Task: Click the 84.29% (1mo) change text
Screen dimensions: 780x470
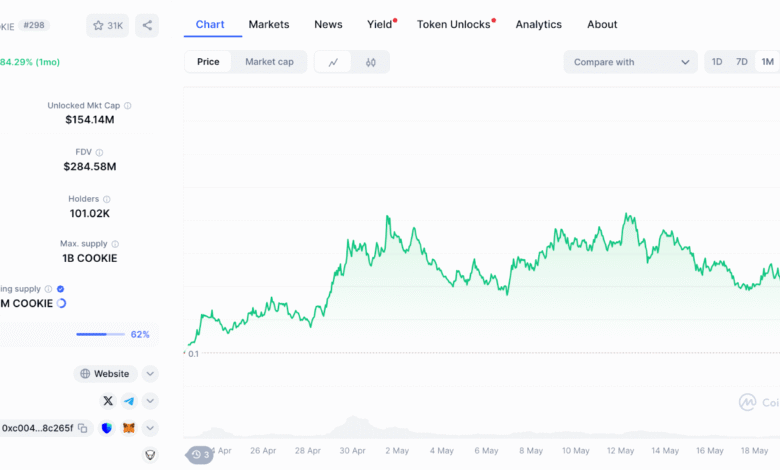Action: click(30, 62)
